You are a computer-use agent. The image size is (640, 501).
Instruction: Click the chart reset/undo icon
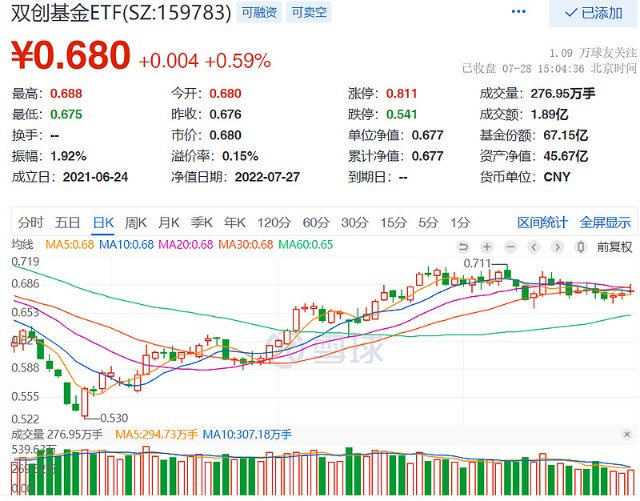coord(463,247)
